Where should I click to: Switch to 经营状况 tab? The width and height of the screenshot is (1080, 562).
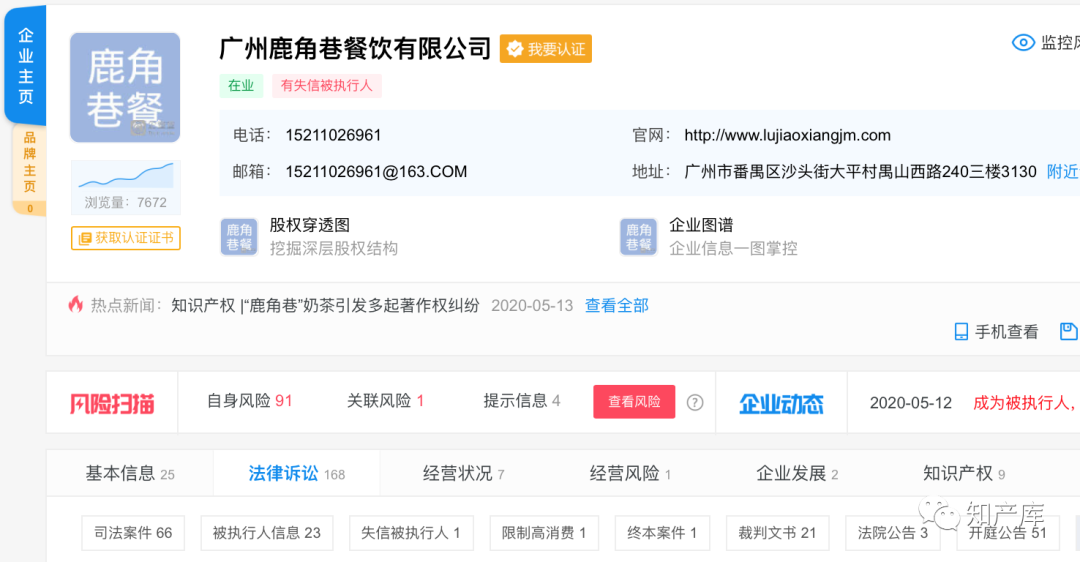464,473
